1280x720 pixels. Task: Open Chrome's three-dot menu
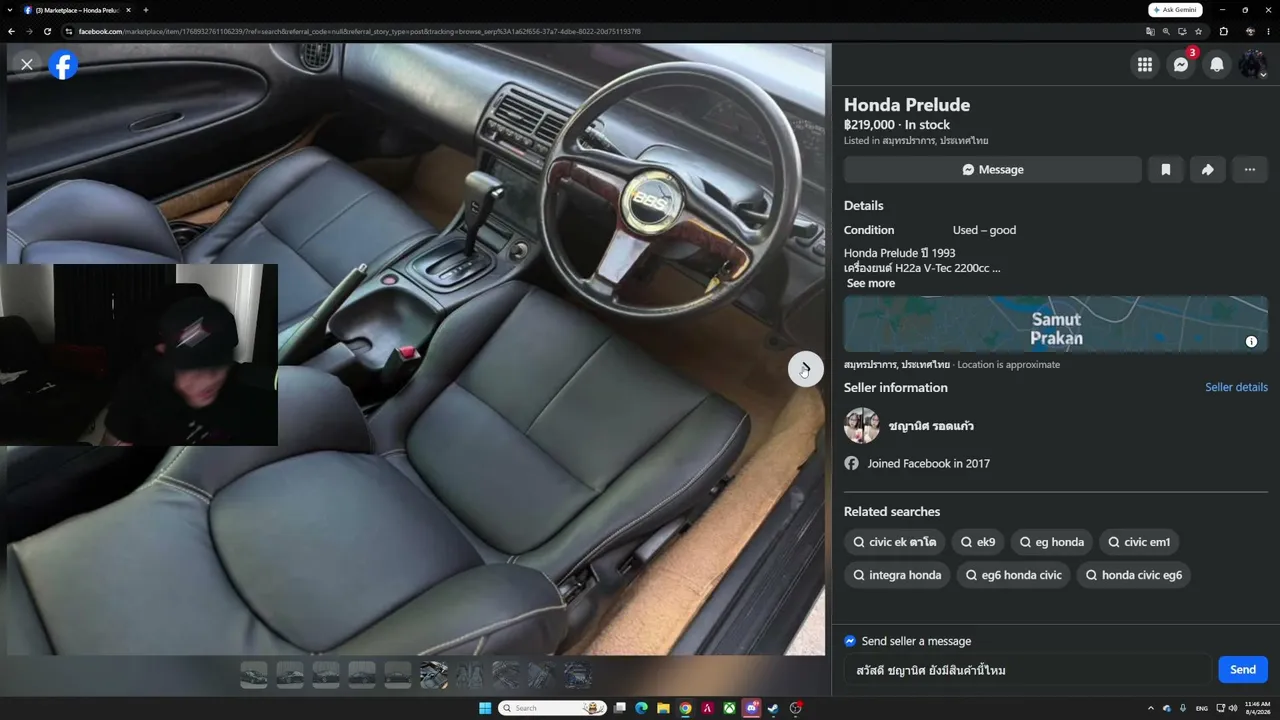click(x=1269, y=31)
